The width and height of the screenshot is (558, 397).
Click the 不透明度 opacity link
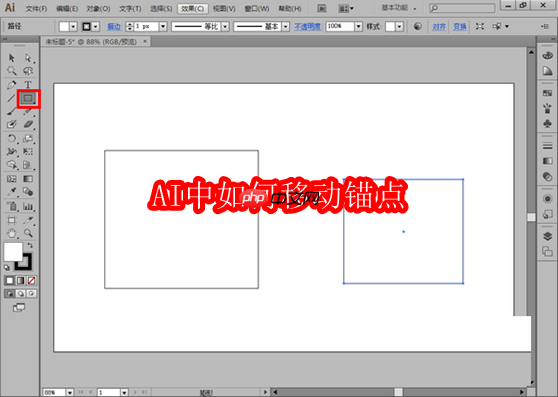point(308,27)
